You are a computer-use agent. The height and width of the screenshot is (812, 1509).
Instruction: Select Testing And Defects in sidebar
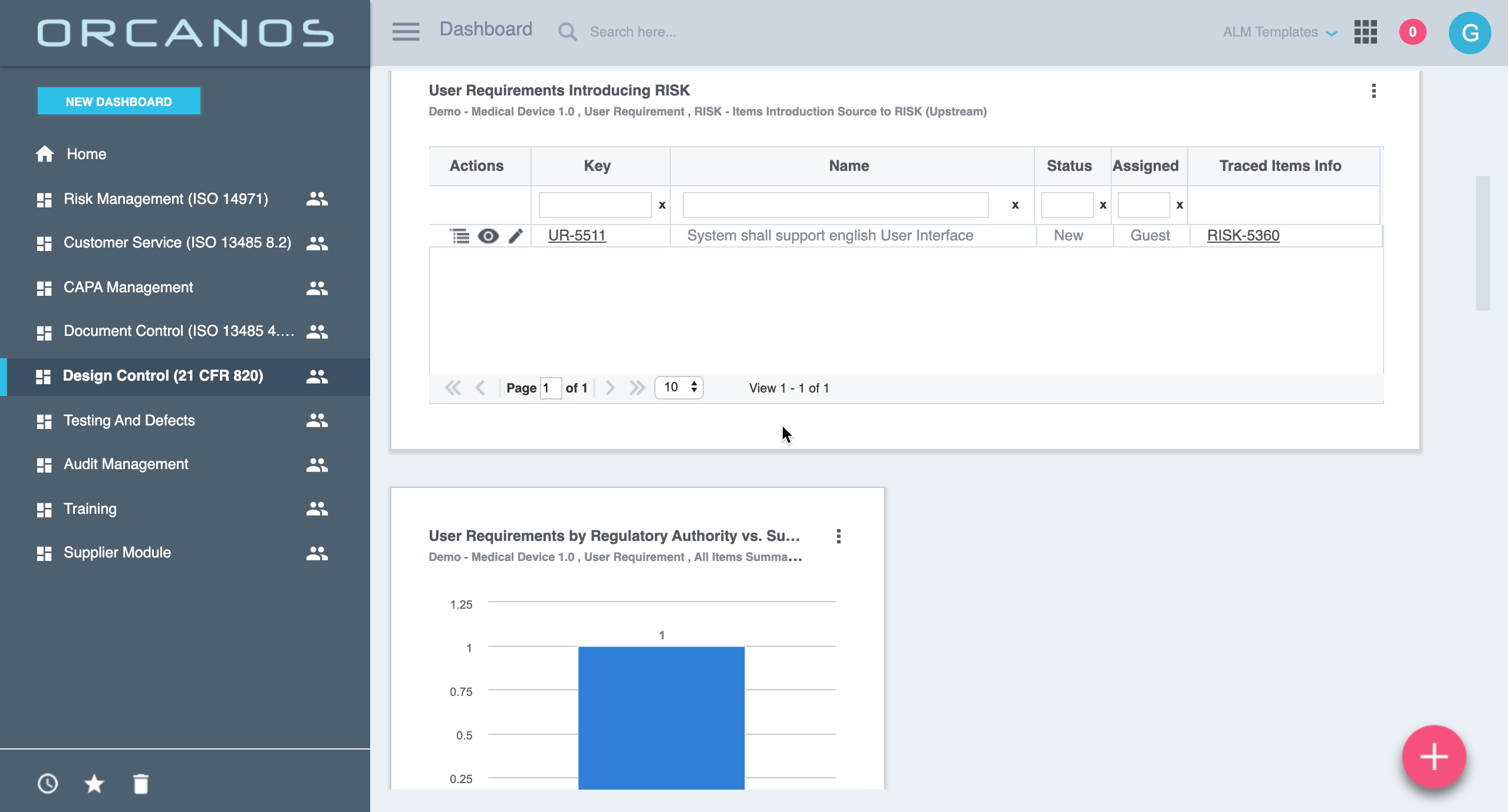click(129, 420)
